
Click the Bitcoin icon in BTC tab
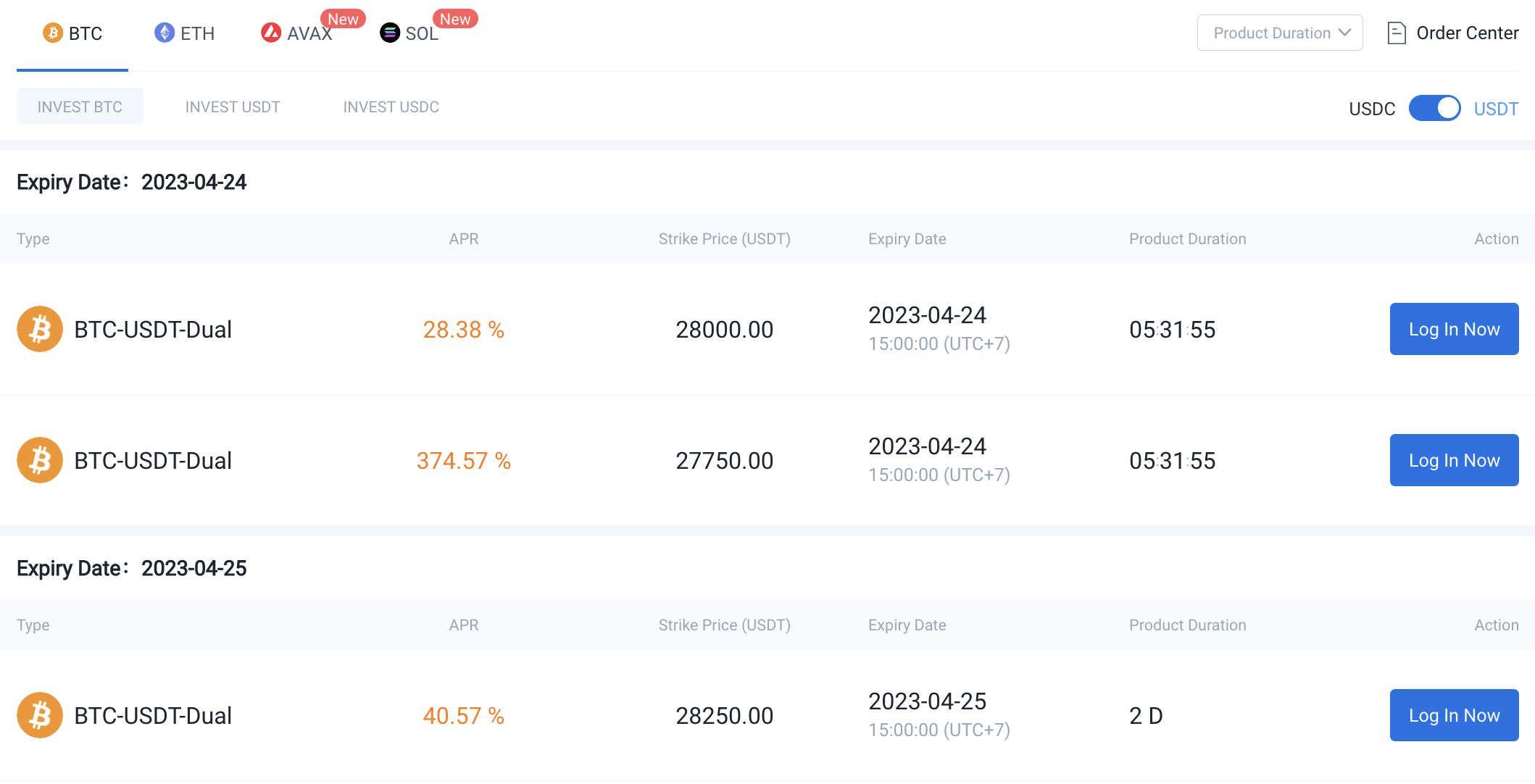coord(53,33)
